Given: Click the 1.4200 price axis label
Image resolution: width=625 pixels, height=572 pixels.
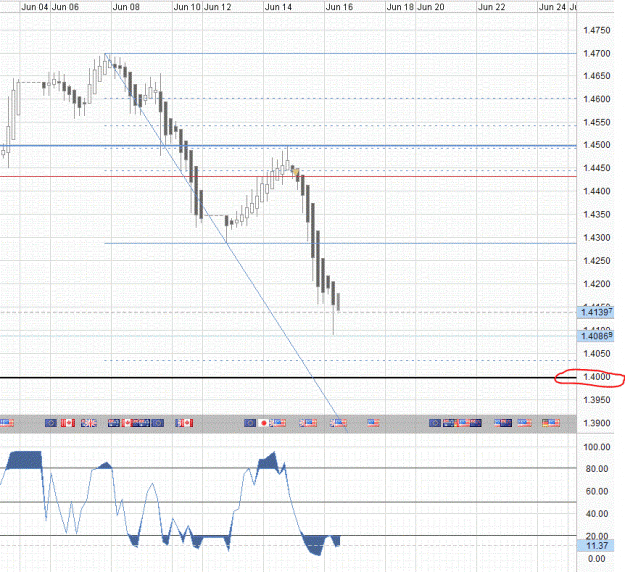Looking at the screenshot, I should point(597,284).
